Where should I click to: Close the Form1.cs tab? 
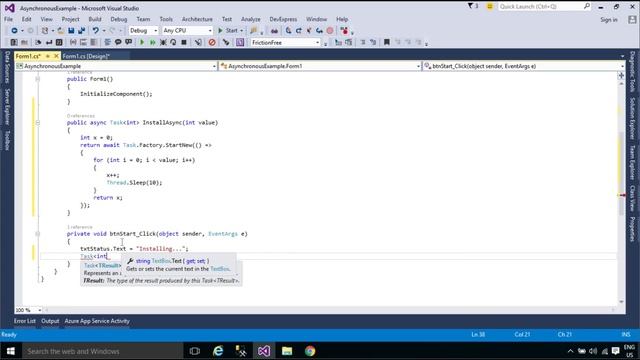tap(56, 56)
